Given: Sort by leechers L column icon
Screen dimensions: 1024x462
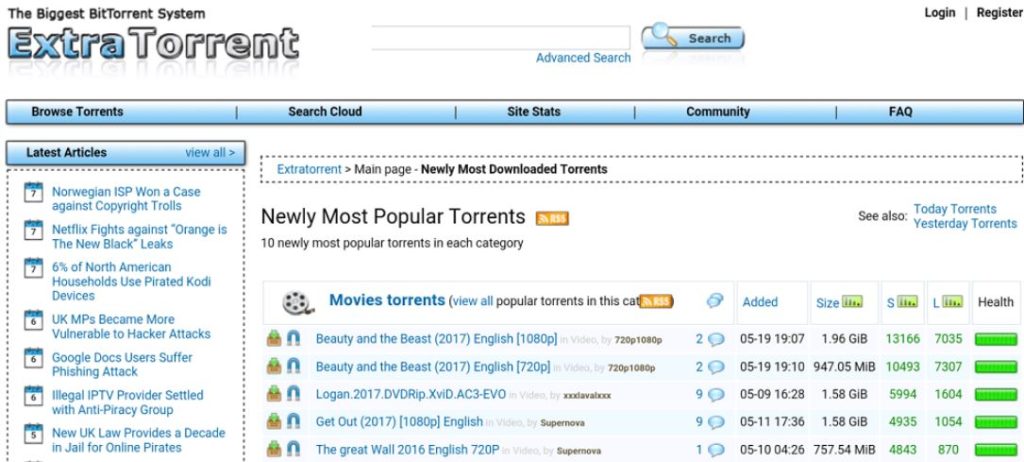Looking at the screenshot, I should [953, 302].
